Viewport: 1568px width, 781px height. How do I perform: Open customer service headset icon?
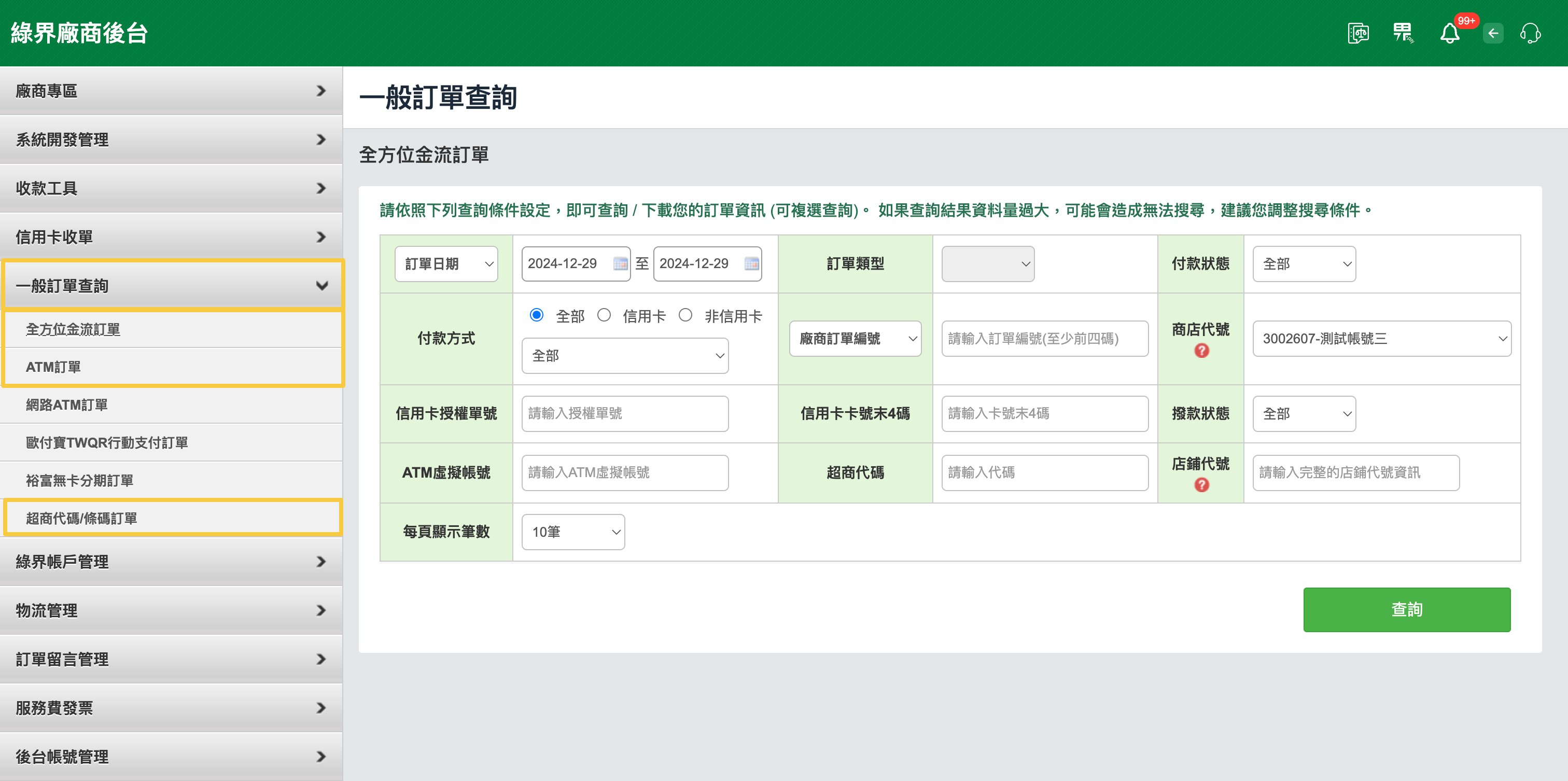(x=1530, y=33)
